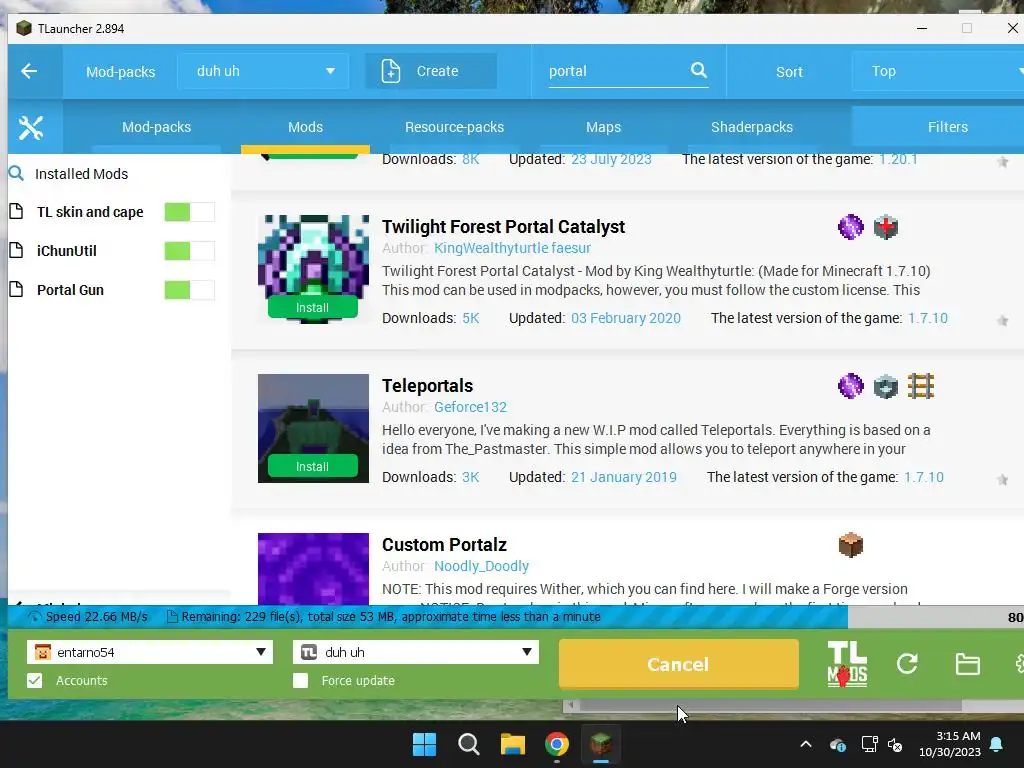The image size is (1024, 768).
Task: Open the Shaderpacks tab
Action: (752, 127)
